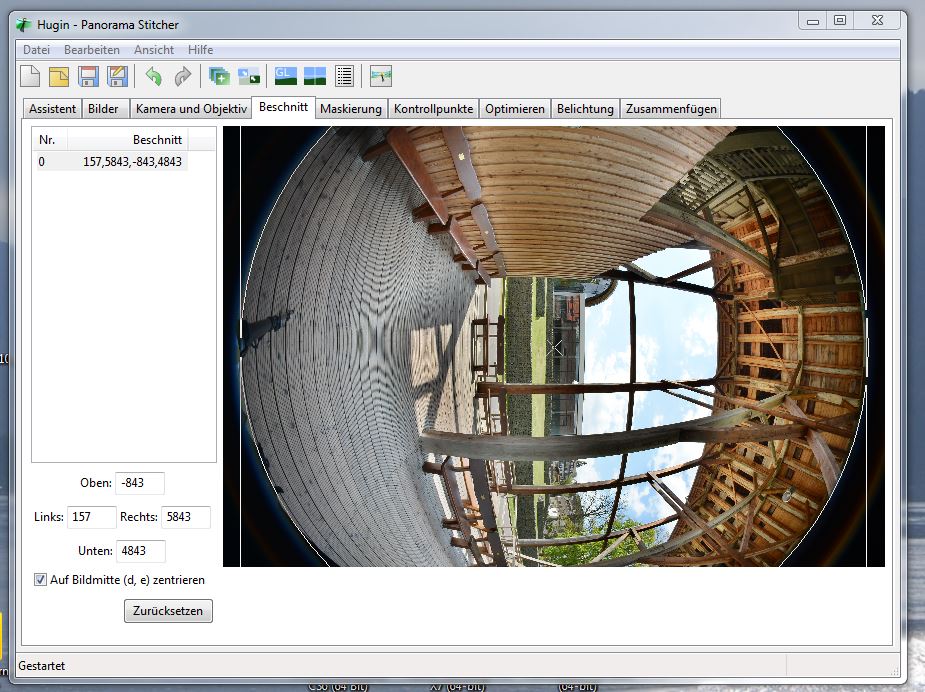
Task: Save project using the floppy disk icon
Action: click(x=89, y=76)
